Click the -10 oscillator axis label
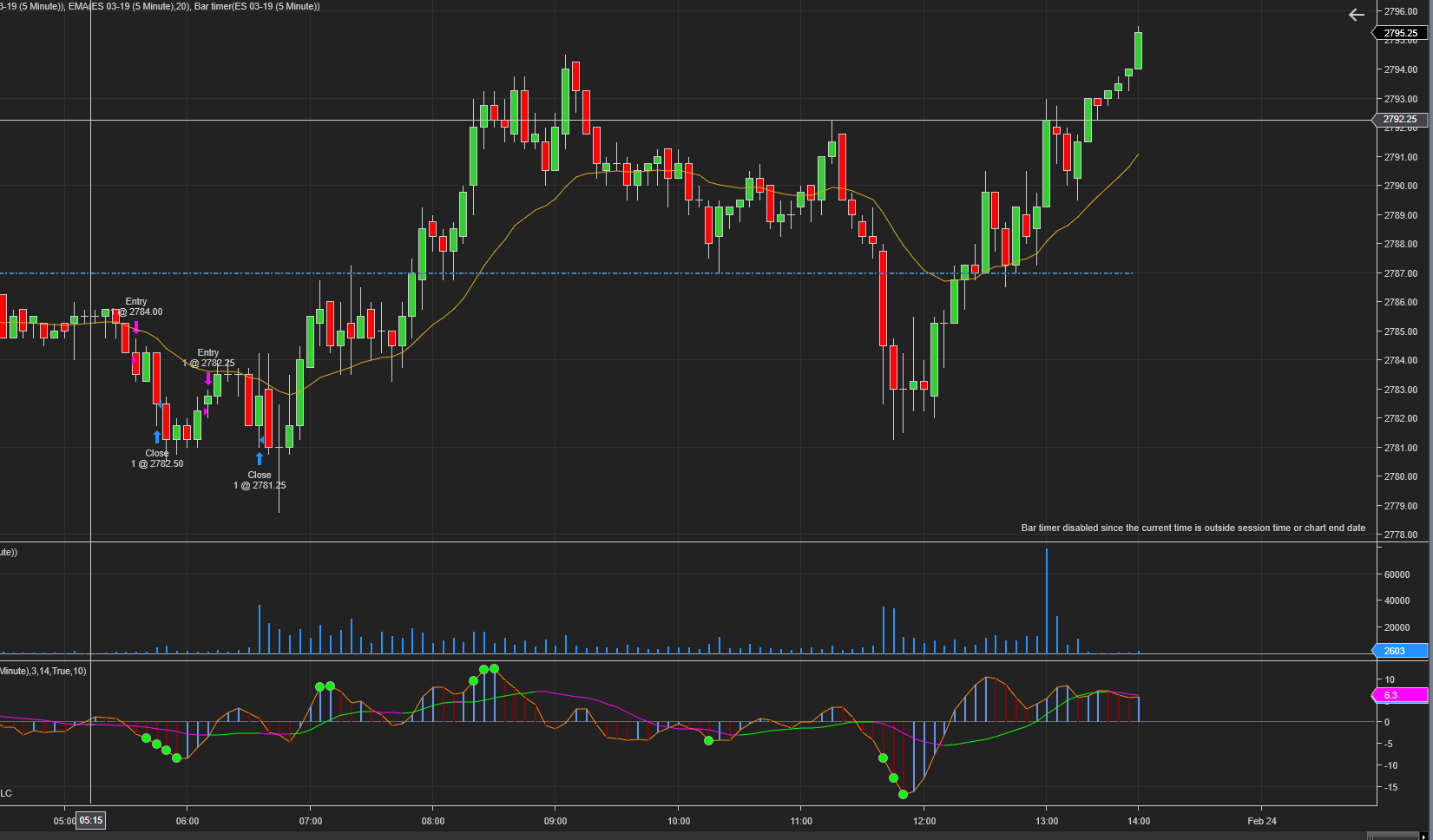Viewport: 1433px width, 840px height. tap(1390, 765)
